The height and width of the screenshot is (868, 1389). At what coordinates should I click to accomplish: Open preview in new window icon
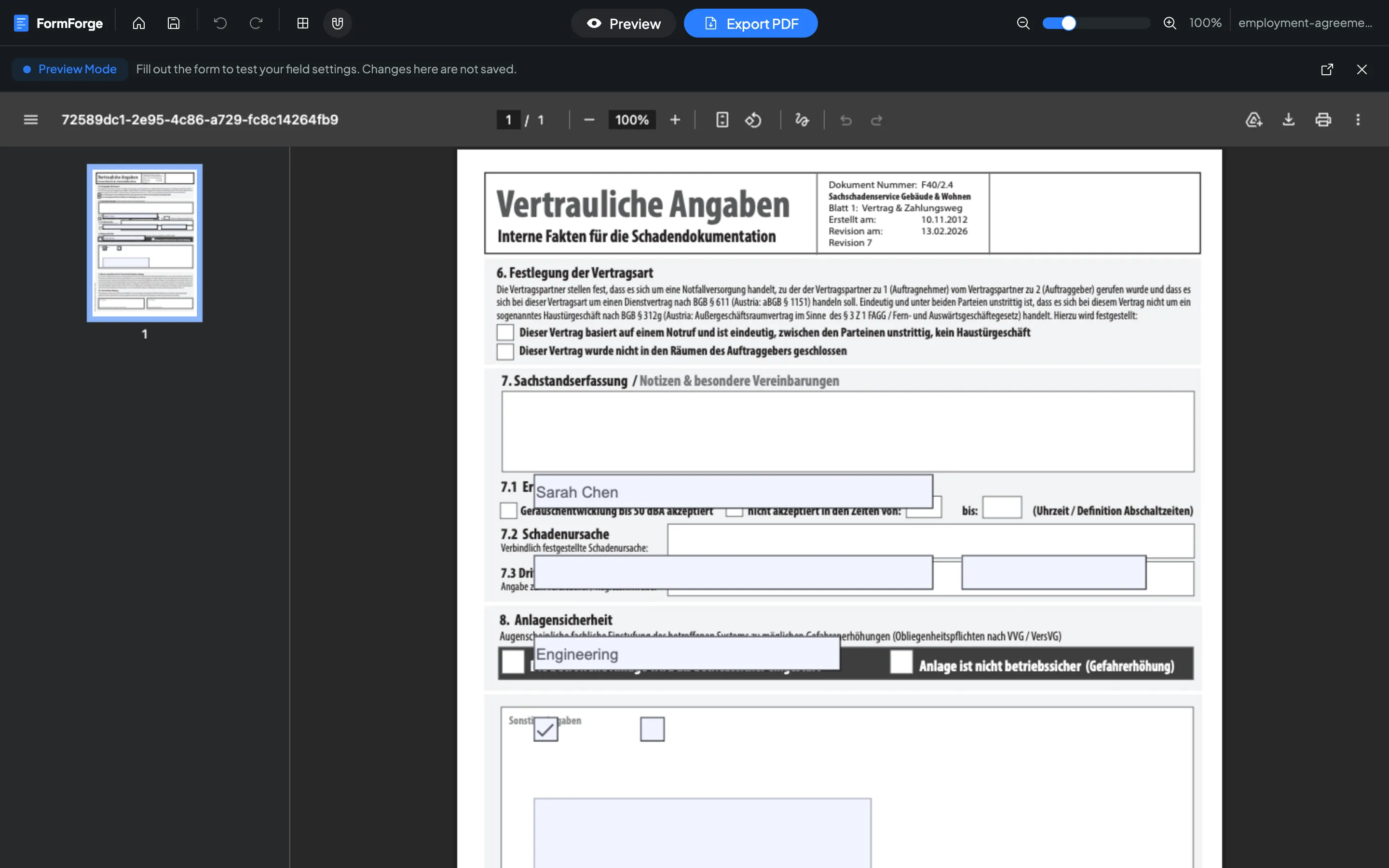click(1327, 69)
